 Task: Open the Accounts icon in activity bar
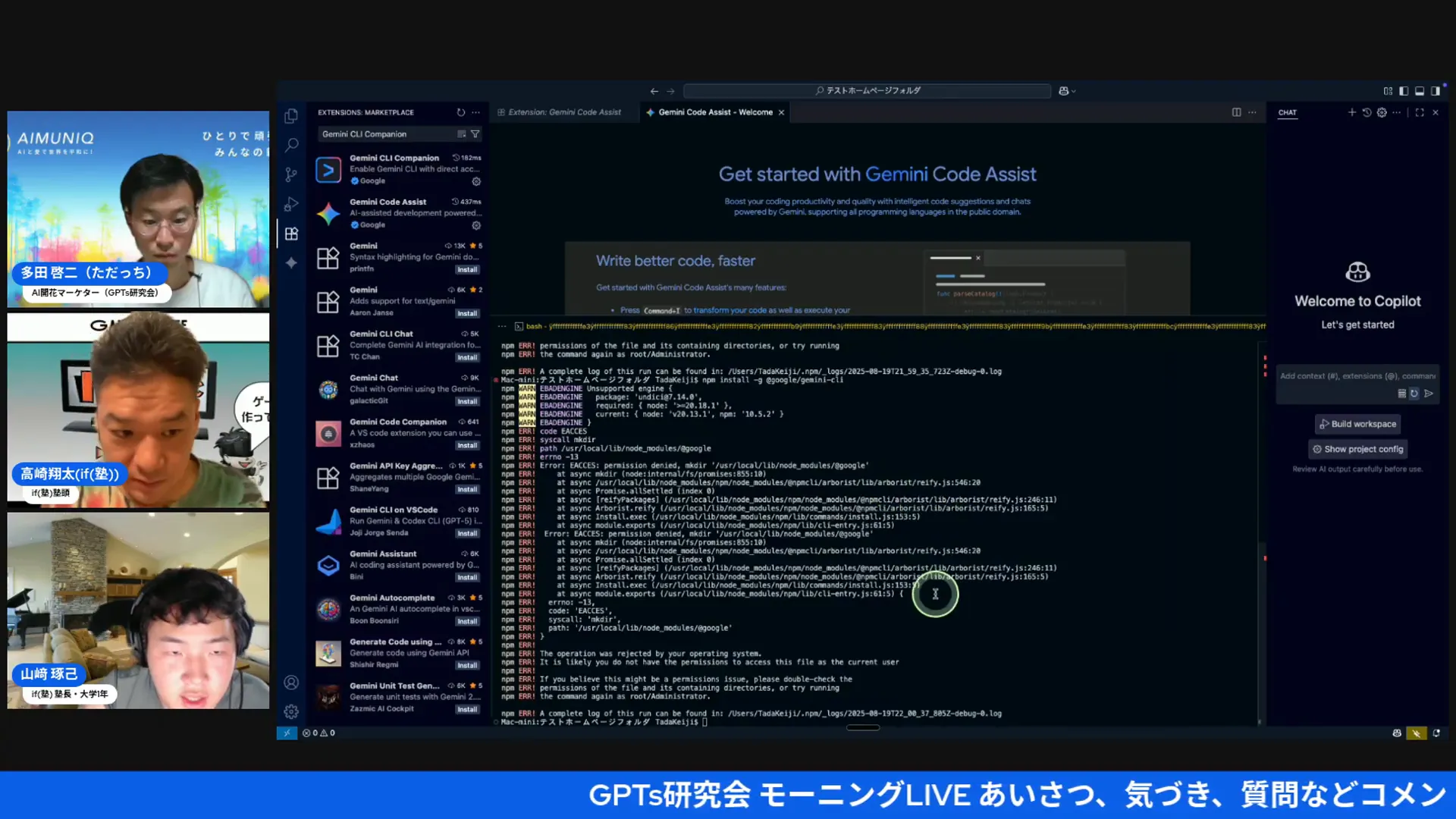291,682
